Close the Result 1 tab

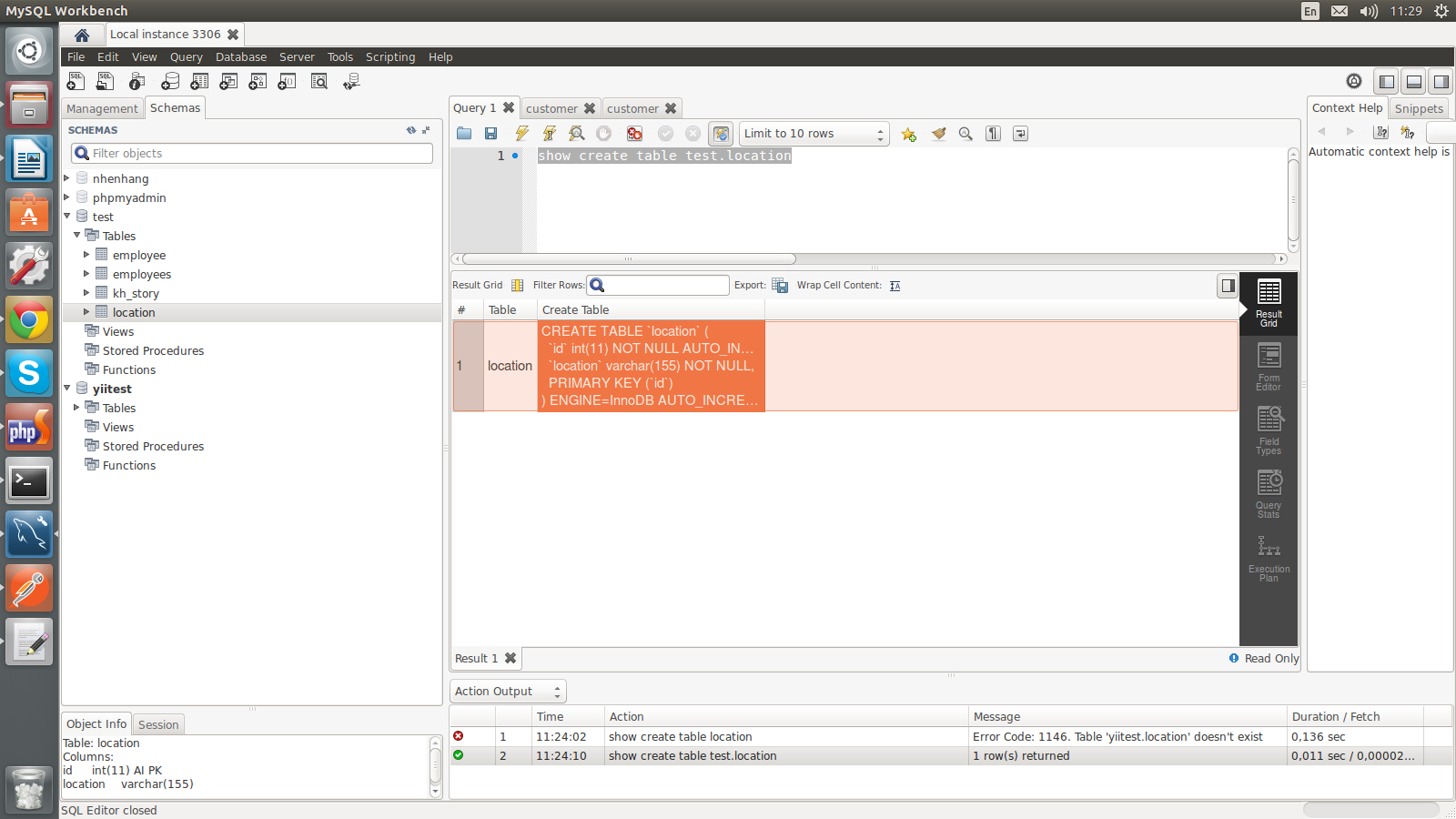pos(511,658)
